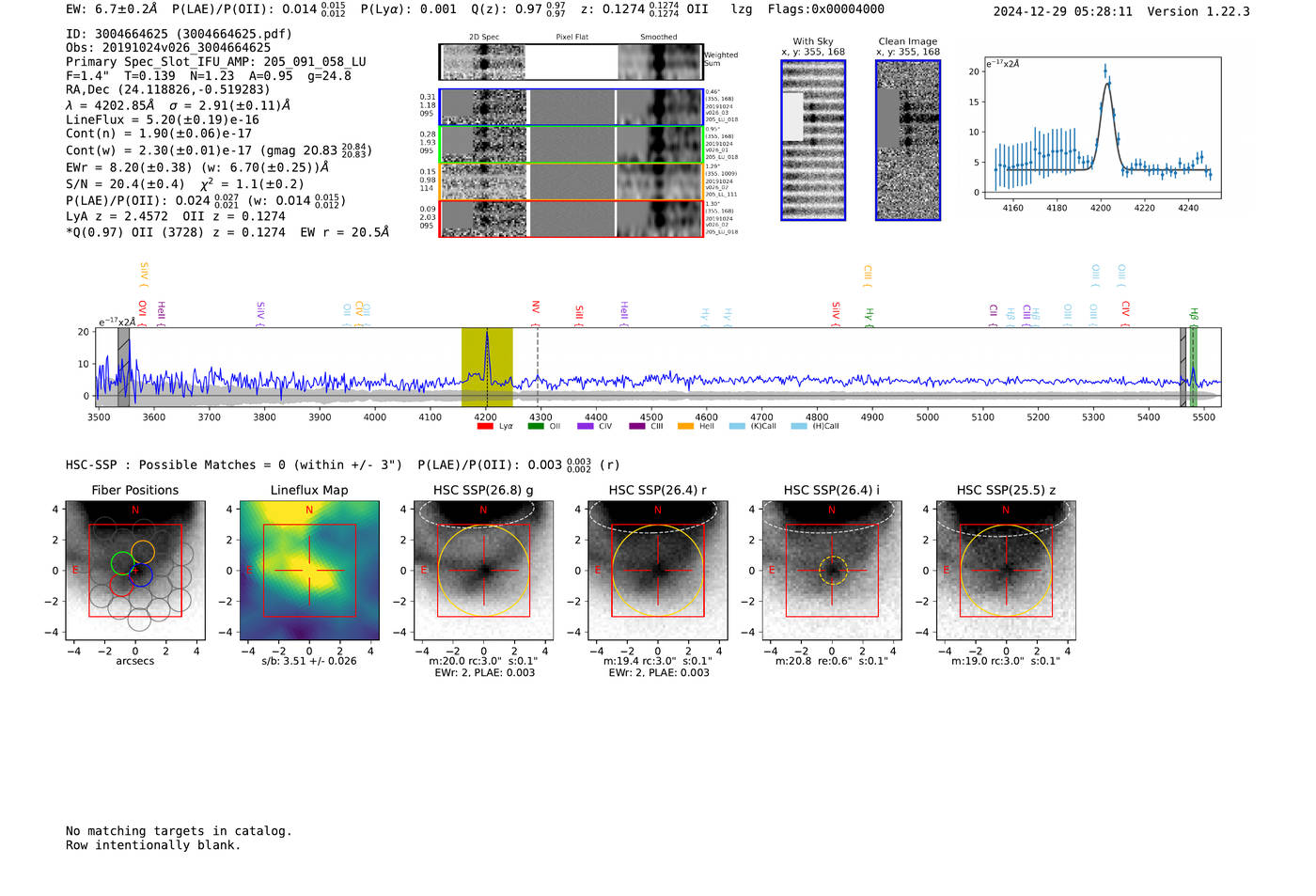Click the red fiber circle in Fiber Positions

coord(120,585)
